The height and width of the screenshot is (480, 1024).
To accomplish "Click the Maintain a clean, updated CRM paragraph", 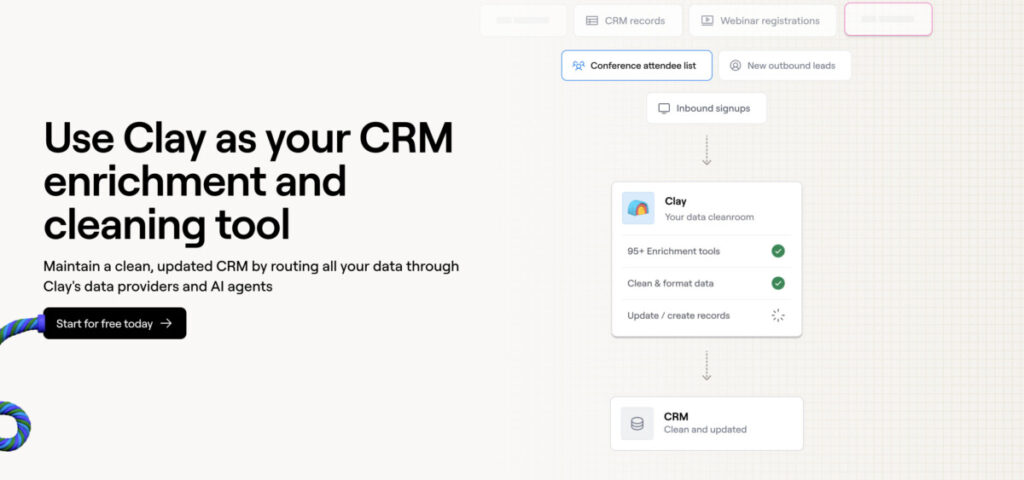I will point(251,276).
